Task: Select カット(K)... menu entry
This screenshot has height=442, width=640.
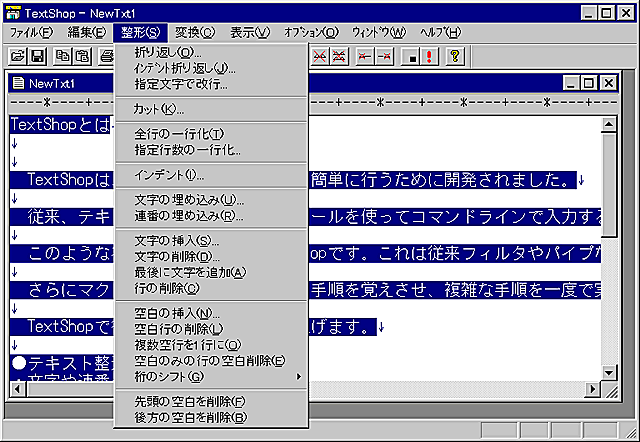Action: pos(211,109)
